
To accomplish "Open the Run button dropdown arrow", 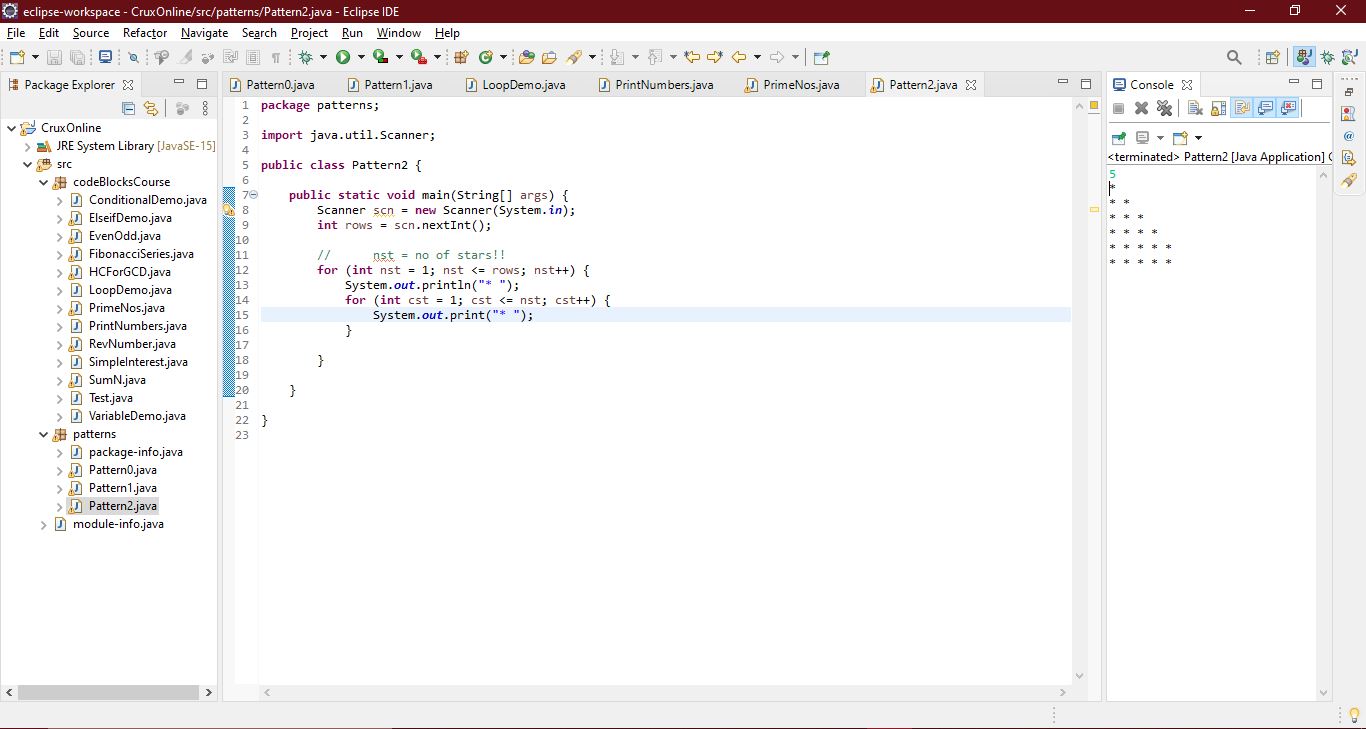I will click(361, 57).
